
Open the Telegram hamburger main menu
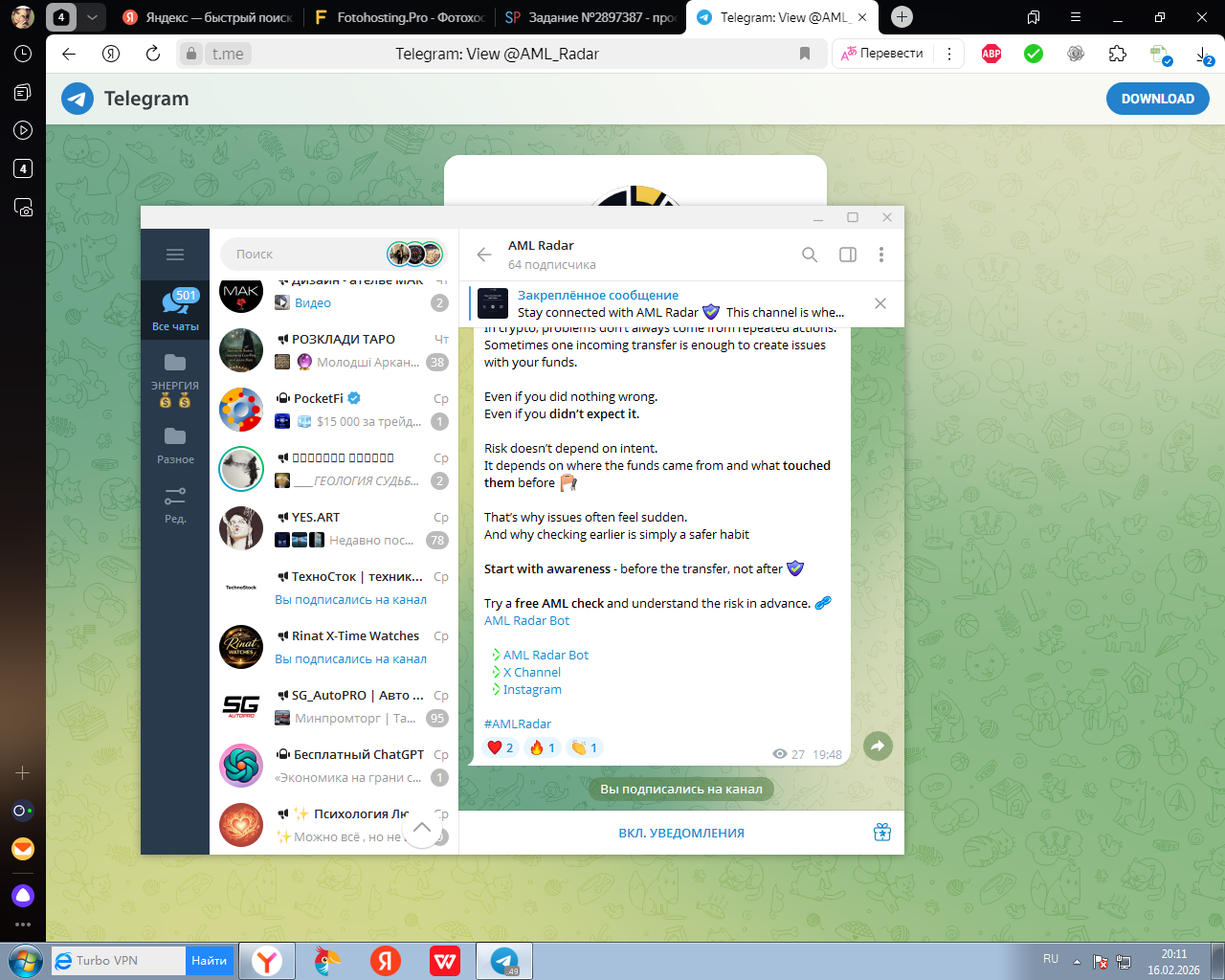[175, 255]
